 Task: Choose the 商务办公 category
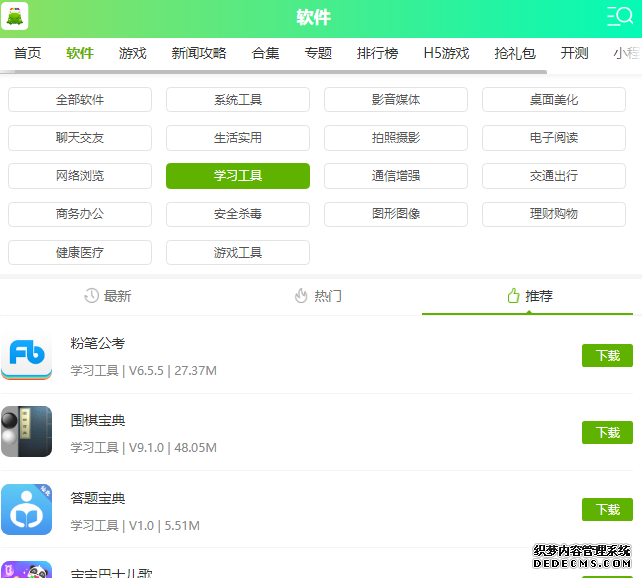pos(80,214)
